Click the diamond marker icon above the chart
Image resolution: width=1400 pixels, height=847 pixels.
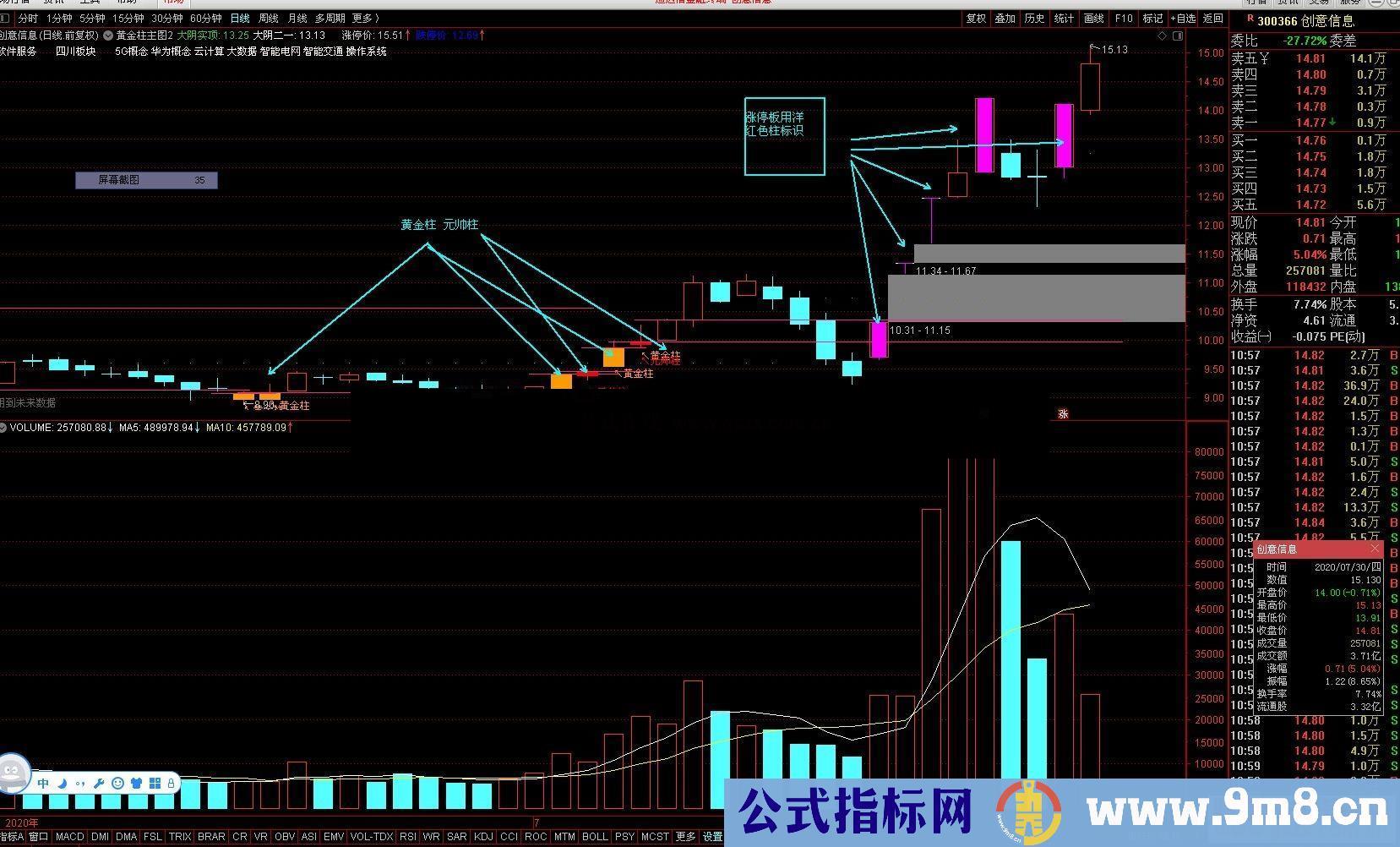click(x=1163, y=36)
